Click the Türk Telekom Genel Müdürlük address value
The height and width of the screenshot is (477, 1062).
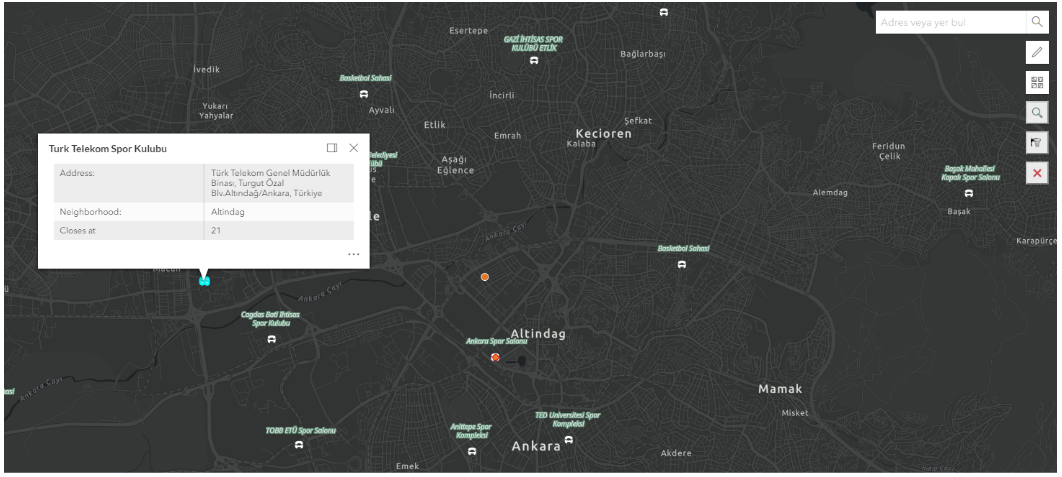(271, 183)
